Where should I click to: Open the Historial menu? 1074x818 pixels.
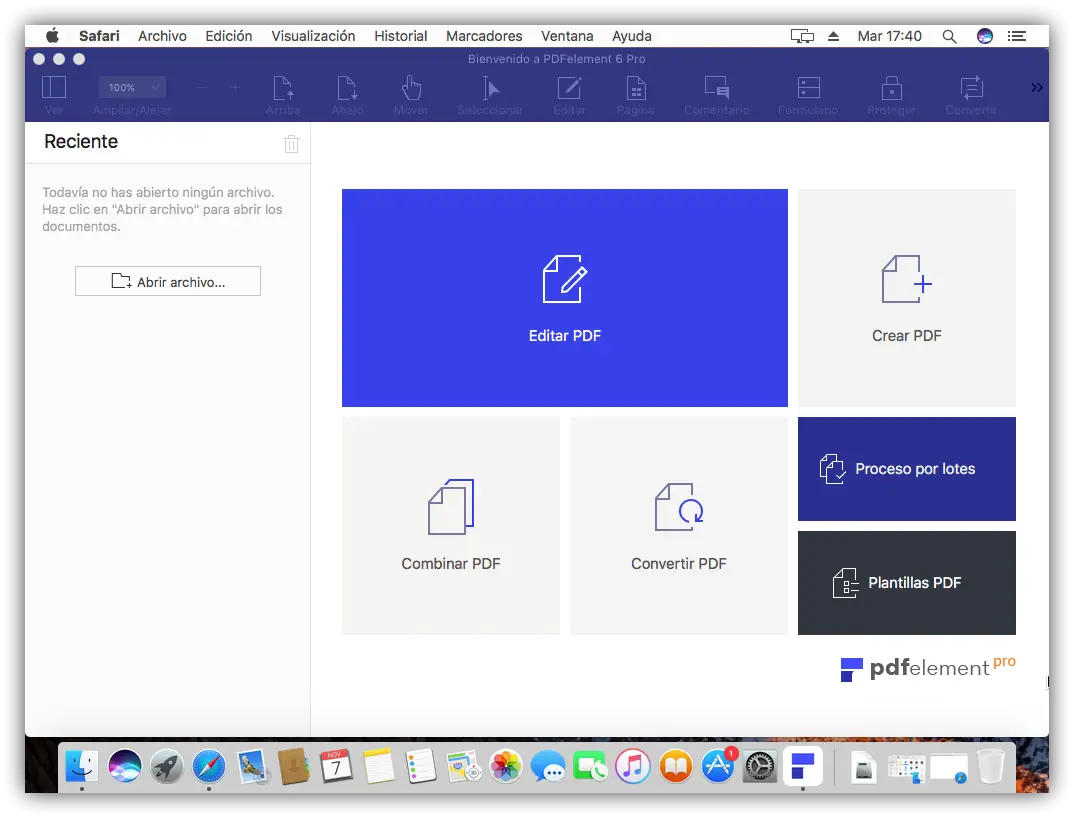click(x=401, y=36)
